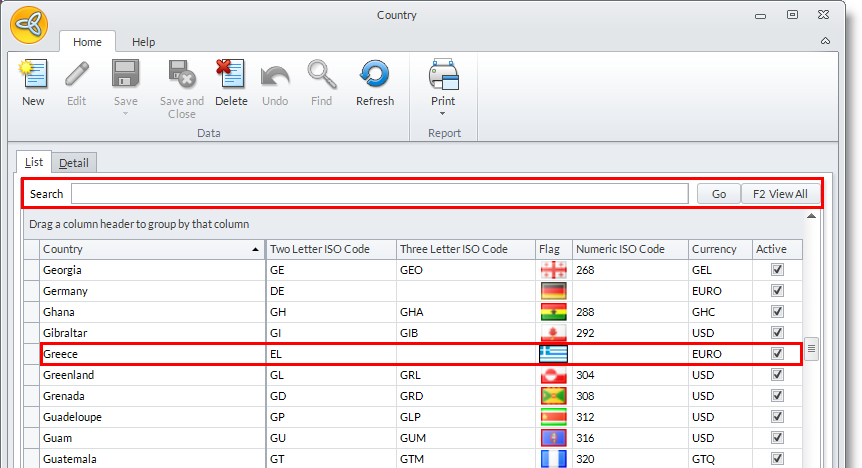Viewport: 862px width, 468px height.
Task: Toggle Active checkbox for Greece row
Action: [777, 354]
